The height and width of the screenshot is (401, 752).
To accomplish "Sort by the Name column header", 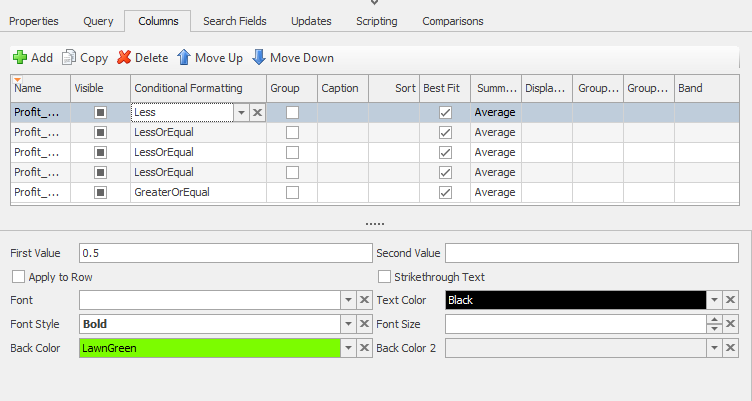I will pyautogui.click(x=40, y=88).
